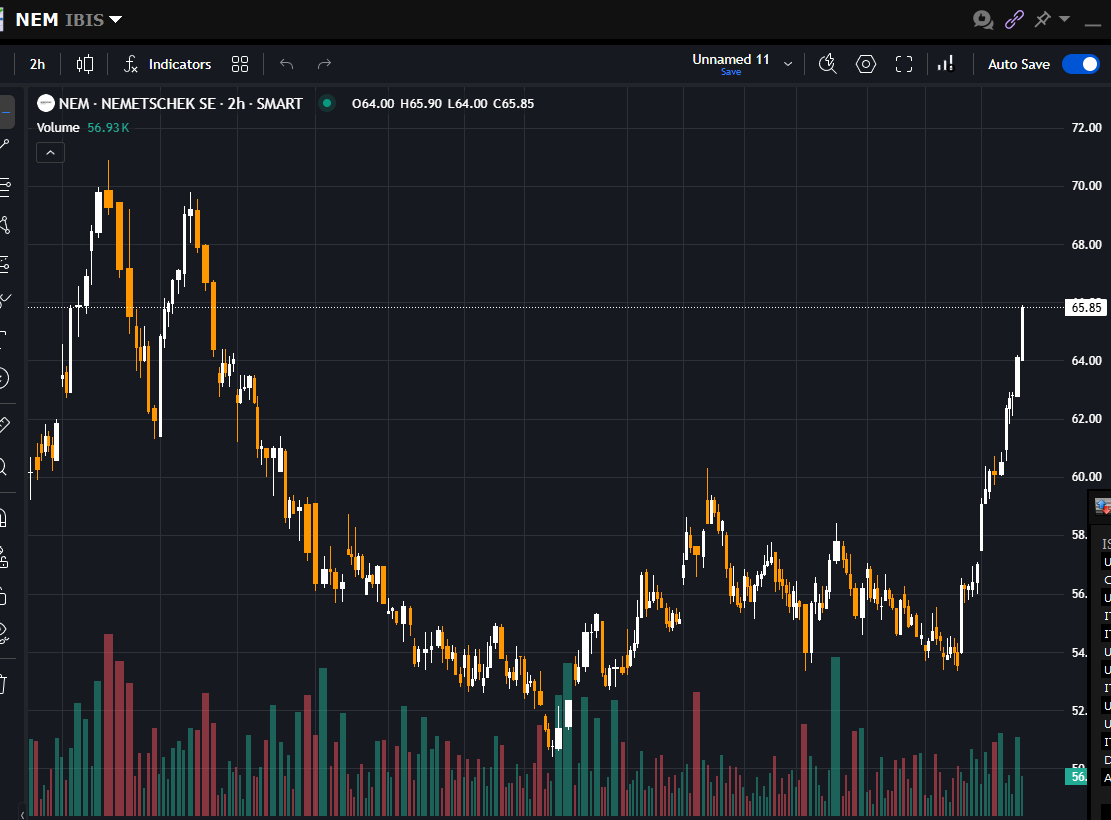Screen dimensions: 1111x820
Task: Click the Volume 56.93K indicator label
Action: [83, 128]
